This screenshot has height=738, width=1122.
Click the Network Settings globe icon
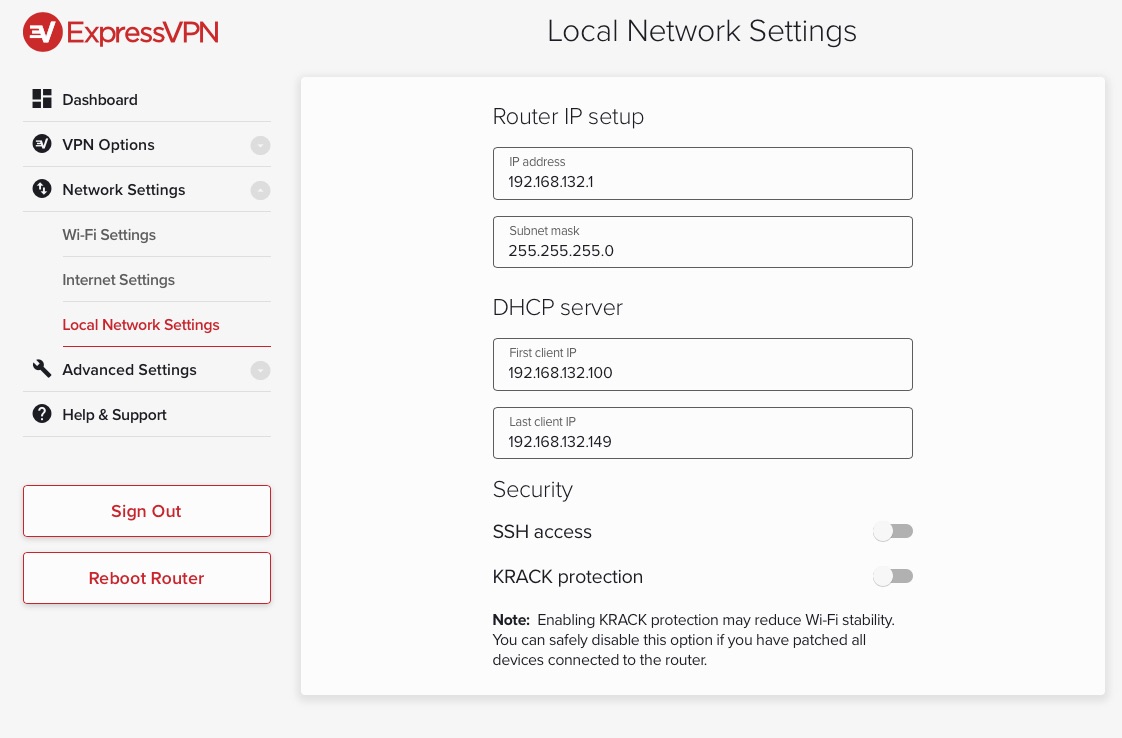pyautogui.click(x=42, y=190)
